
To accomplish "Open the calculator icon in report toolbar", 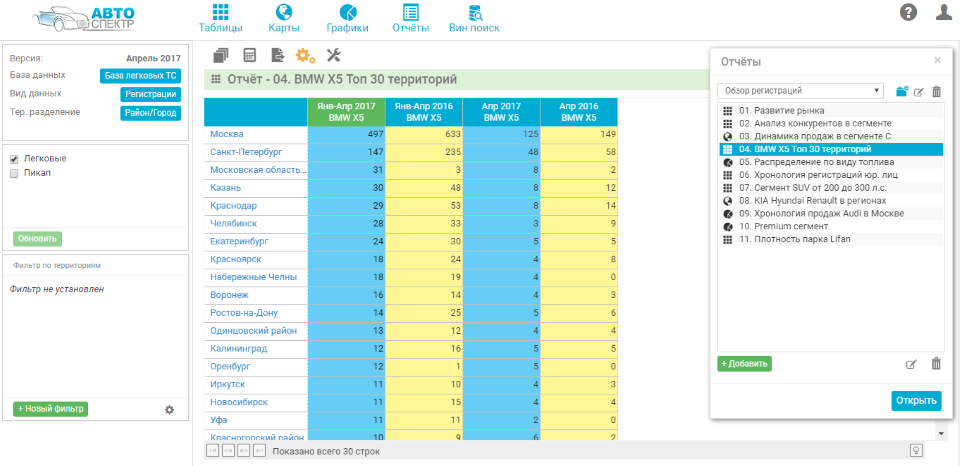I will point(250,55).
